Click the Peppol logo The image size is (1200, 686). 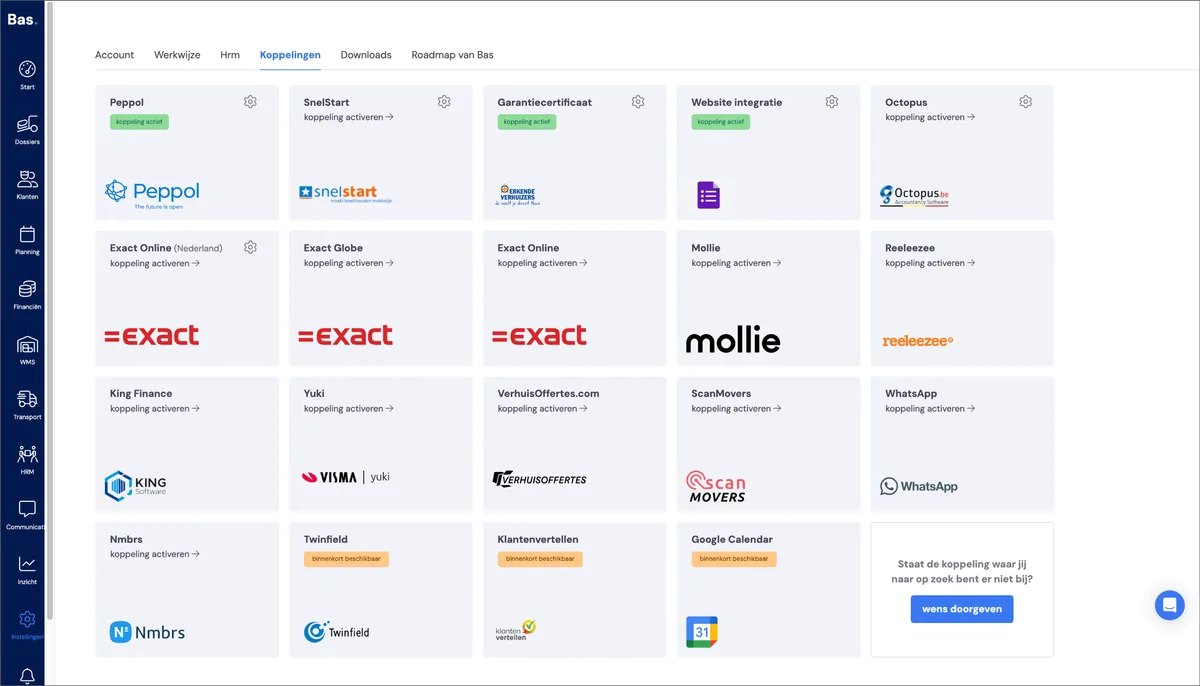[x=152, y=194]
